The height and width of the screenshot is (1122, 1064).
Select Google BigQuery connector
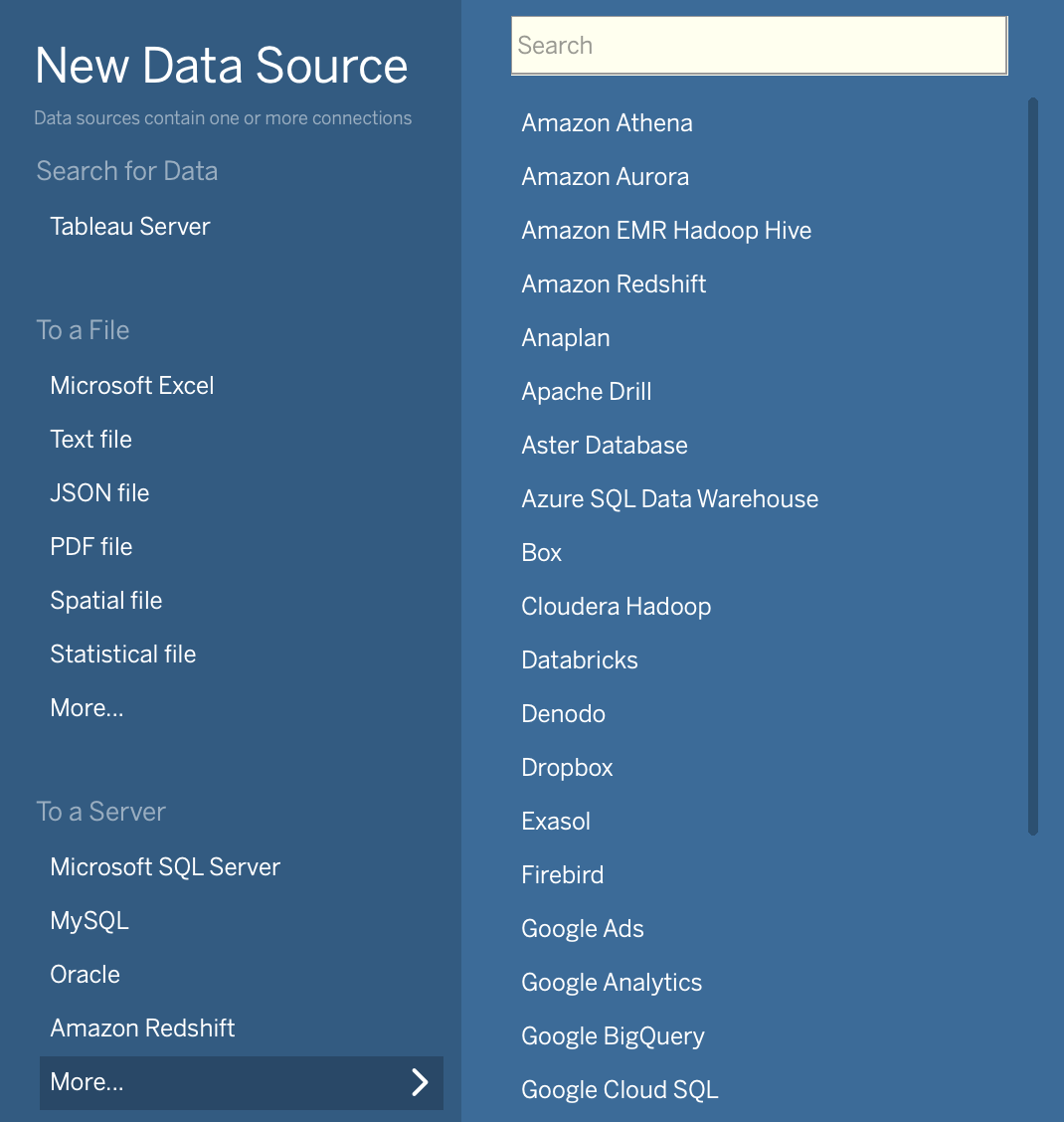pyautogui.click(x=612, y=1035)
